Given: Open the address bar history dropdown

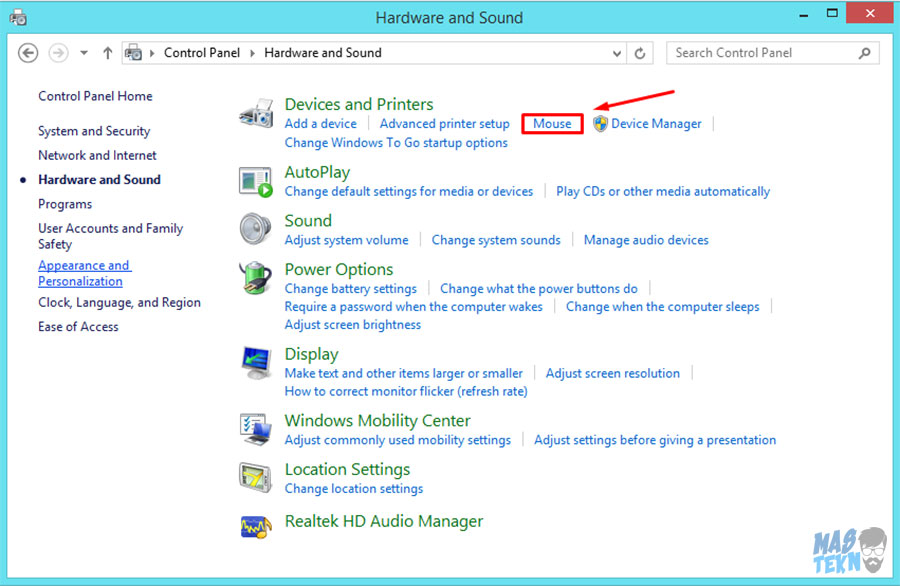Looking at the screenshot, I should point(615,53).
